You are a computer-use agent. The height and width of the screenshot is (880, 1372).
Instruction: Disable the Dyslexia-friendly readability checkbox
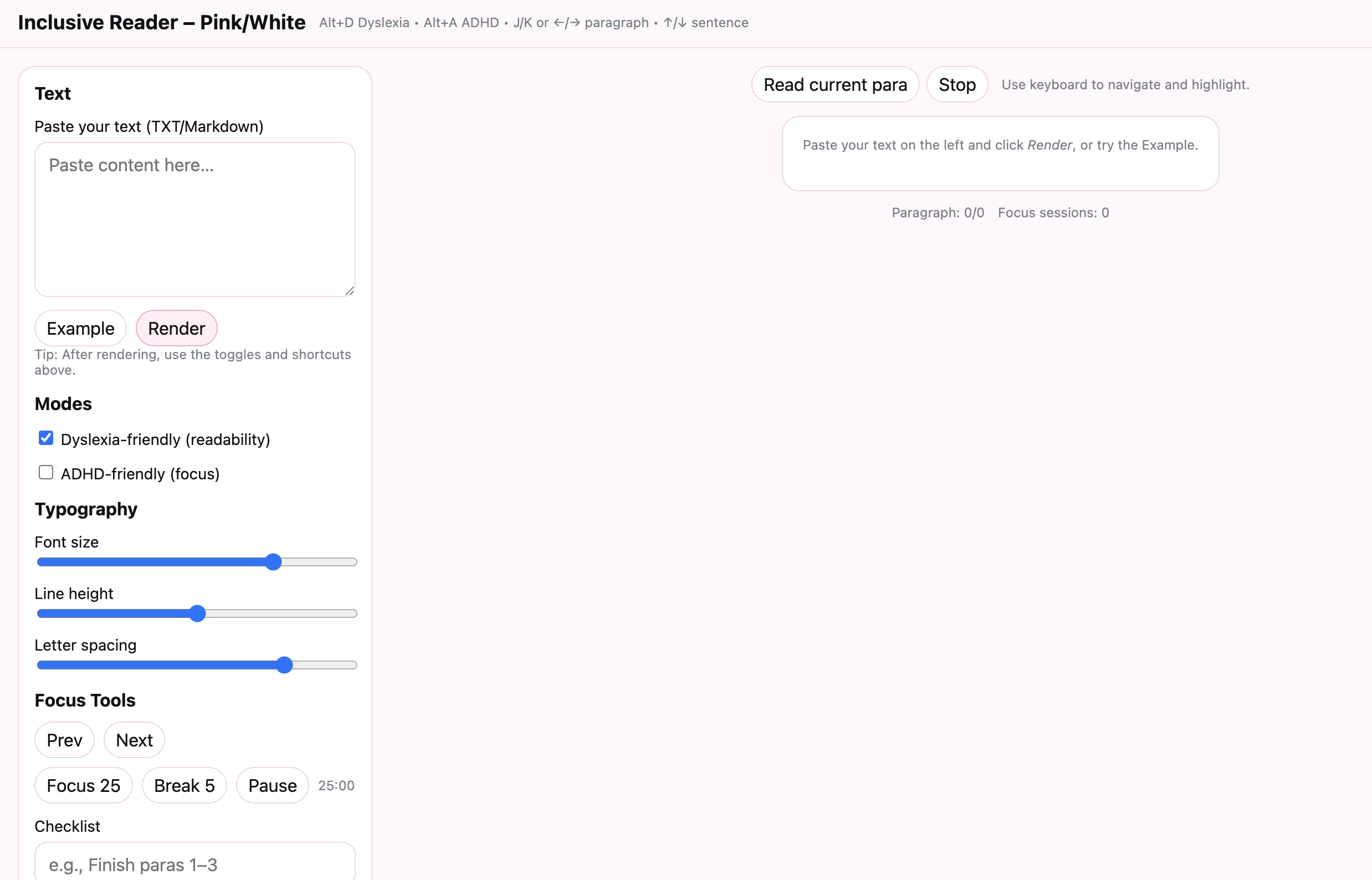(45, 438)
